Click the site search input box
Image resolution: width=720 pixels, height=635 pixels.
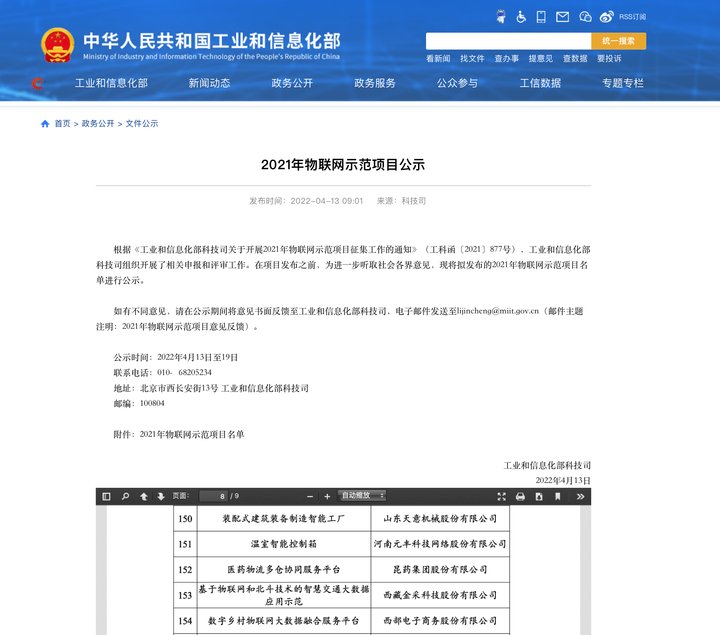click(508, 41)
